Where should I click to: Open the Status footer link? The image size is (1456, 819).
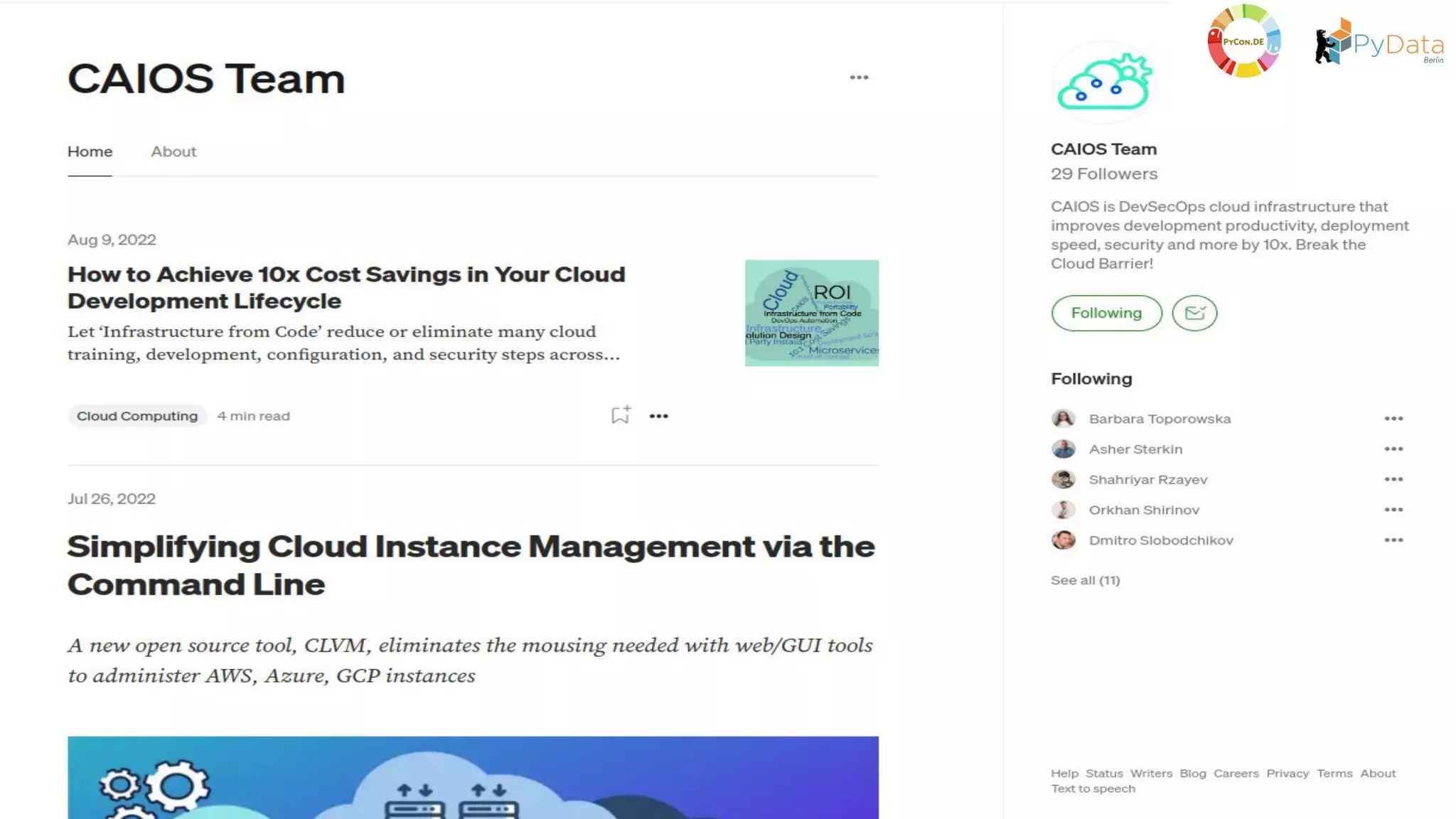[1104, 773]
